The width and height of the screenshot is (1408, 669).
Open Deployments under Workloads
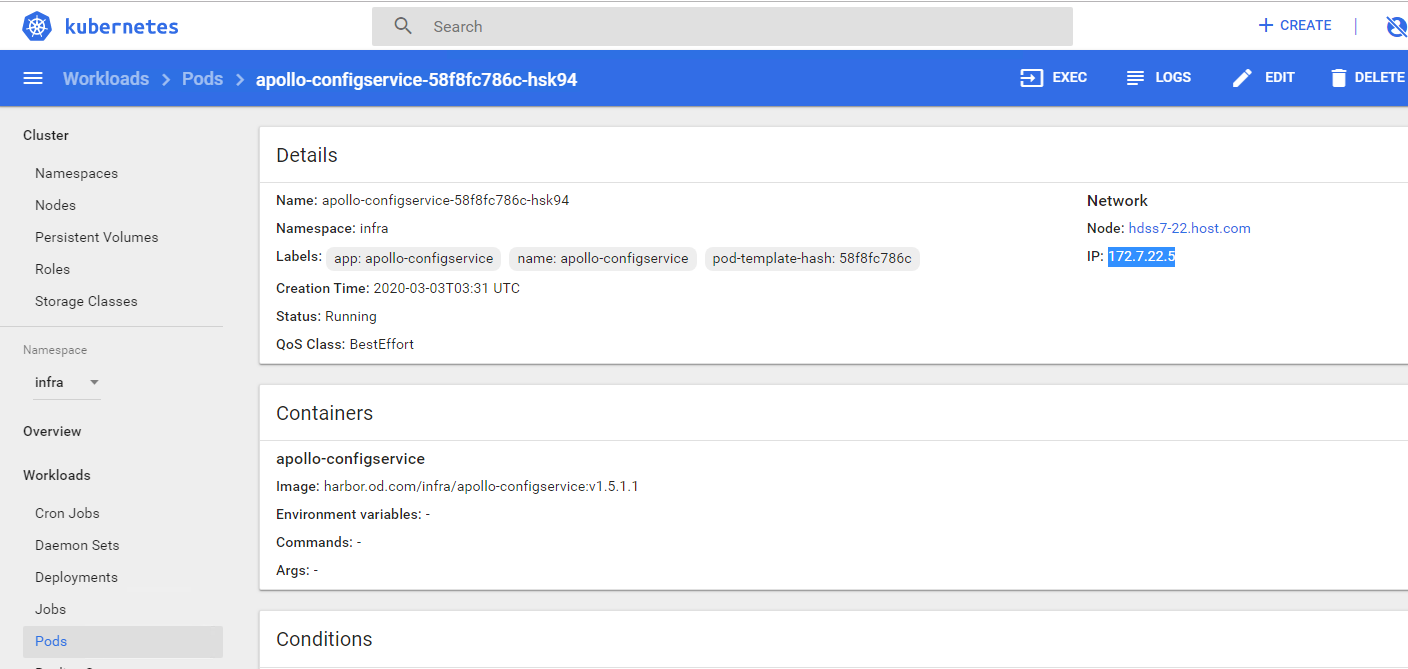(76, 577)
